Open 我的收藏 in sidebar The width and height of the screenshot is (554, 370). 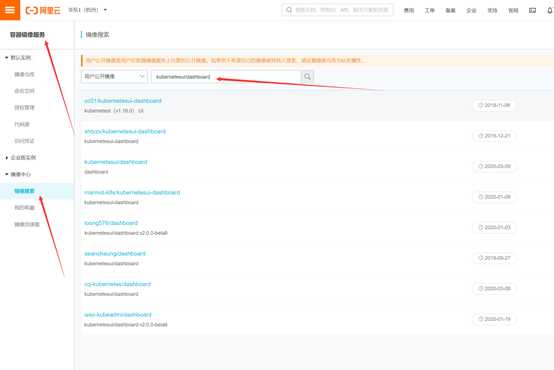pos(24,208)
